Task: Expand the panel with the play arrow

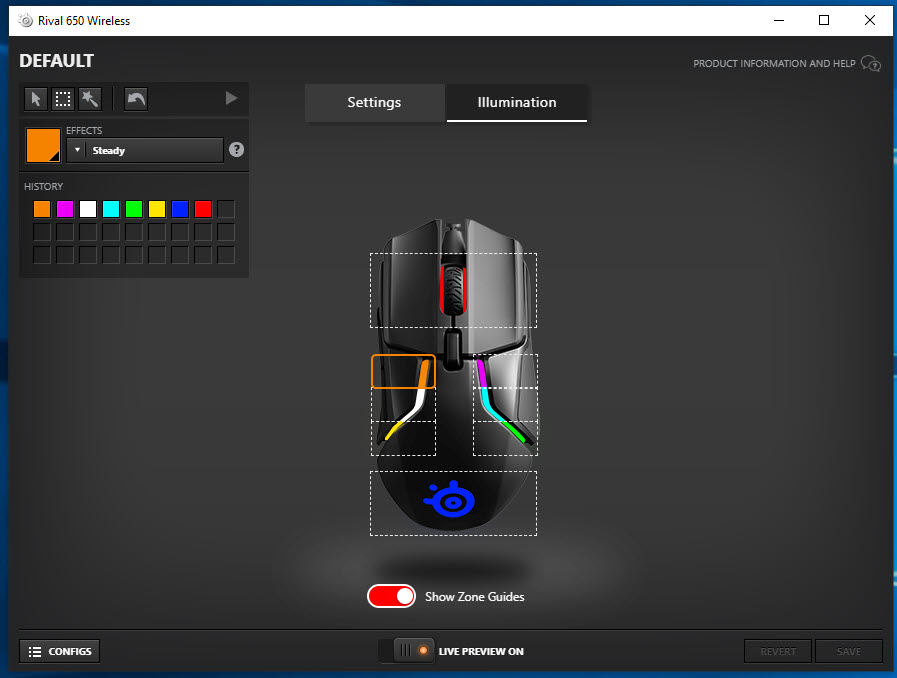Action: (x=231, y=98)
